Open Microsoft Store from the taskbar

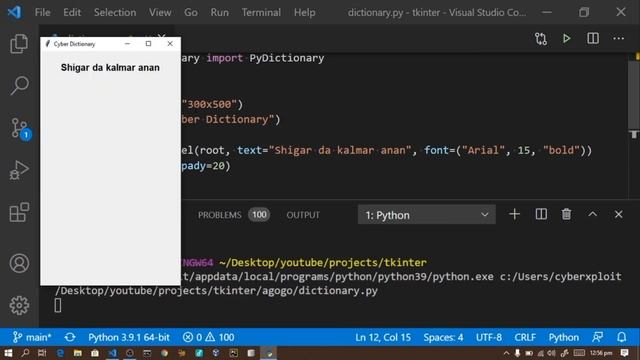(x=95, y=353)
